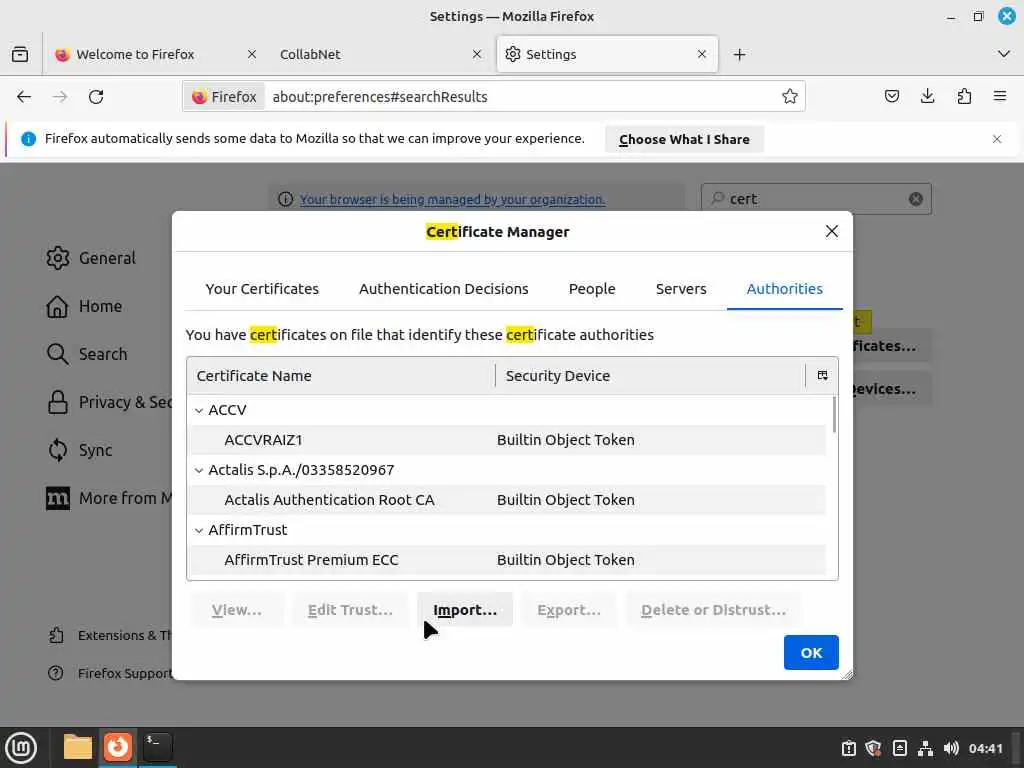Go back using the back arrow

tap(24, 97)
